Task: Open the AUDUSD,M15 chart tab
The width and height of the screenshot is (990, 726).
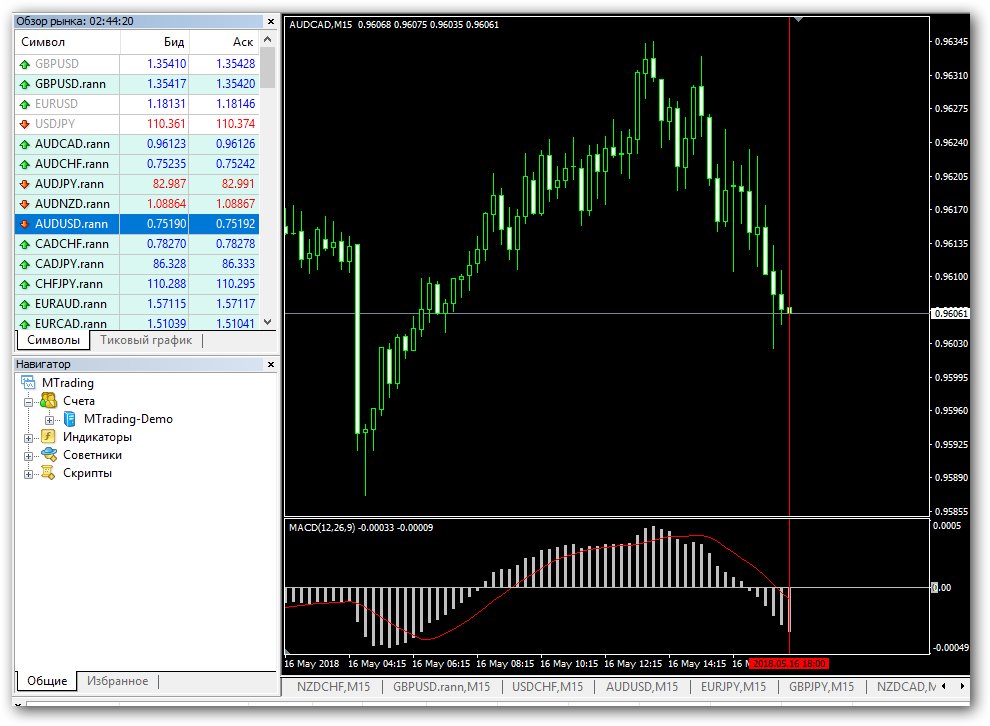Action: pyautogui.click(x=641, y=686)
